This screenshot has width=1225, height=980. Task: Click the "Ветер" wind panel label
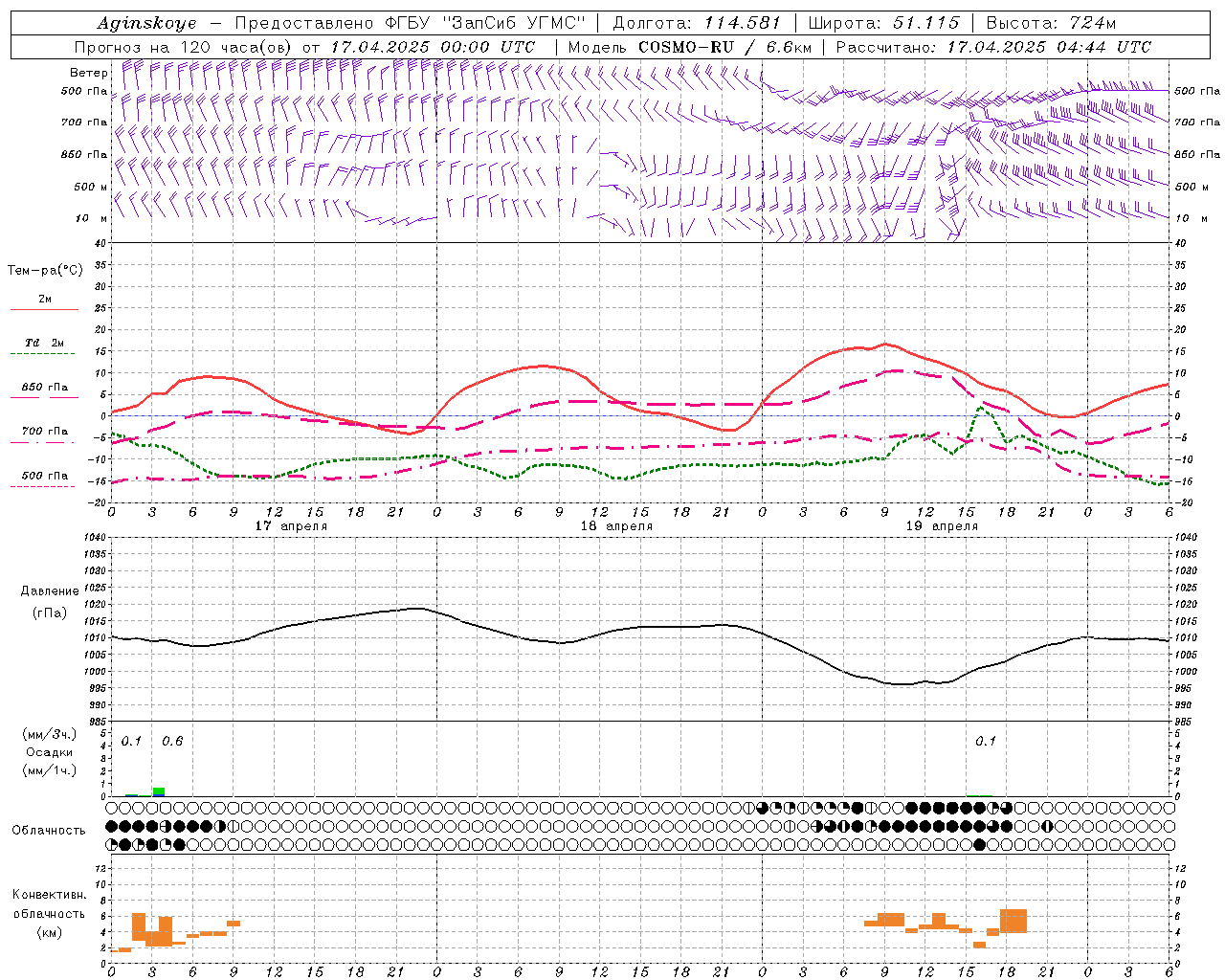pos(89,73)
